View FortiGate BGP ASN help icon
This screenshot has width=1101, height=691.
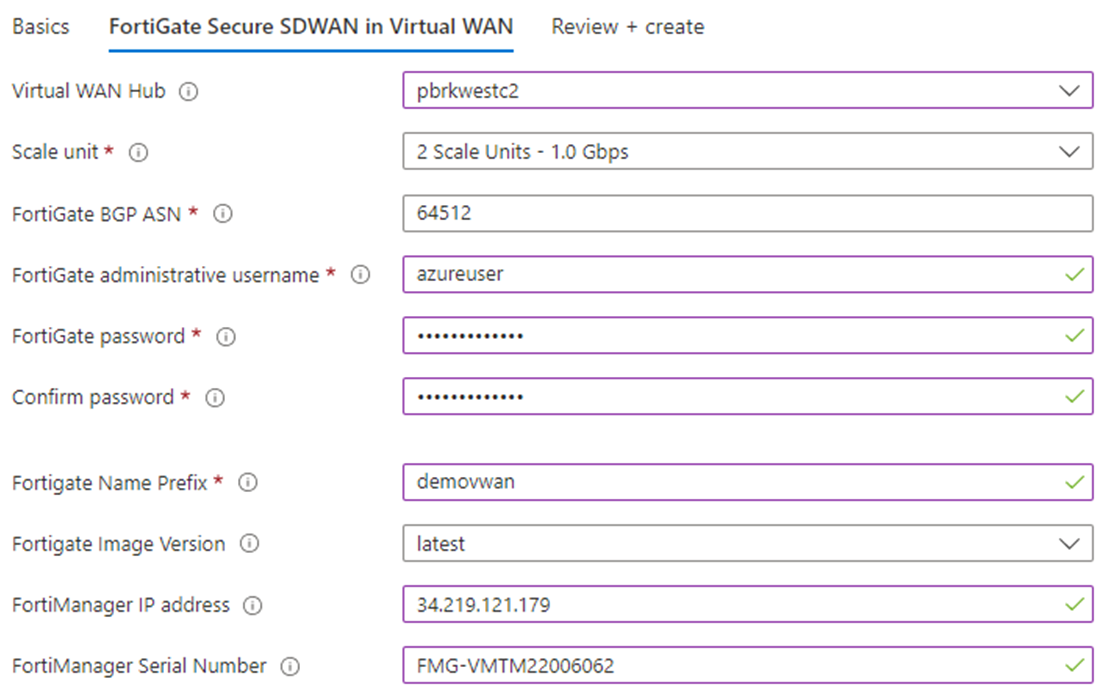click(222, 213)
